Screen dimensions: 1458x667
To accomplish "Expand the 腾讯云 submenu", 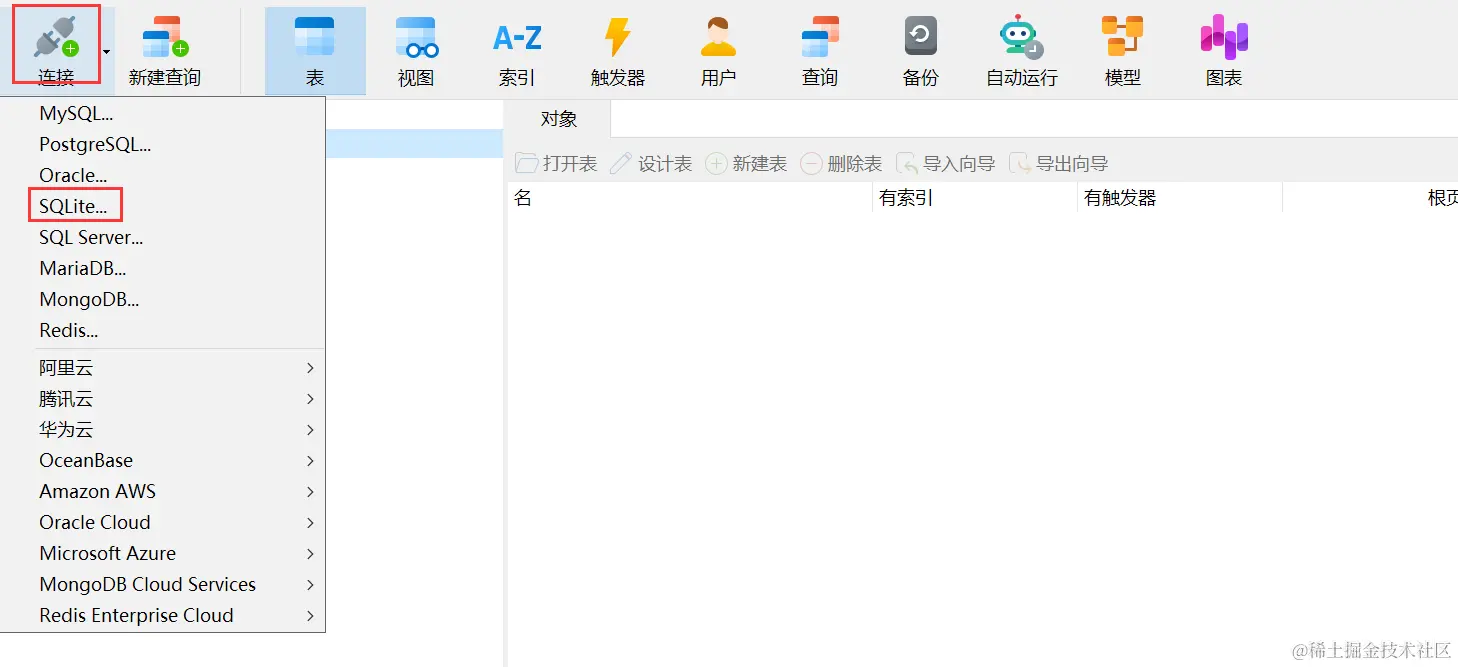I will pyautogui.click(x=164, y=399).
